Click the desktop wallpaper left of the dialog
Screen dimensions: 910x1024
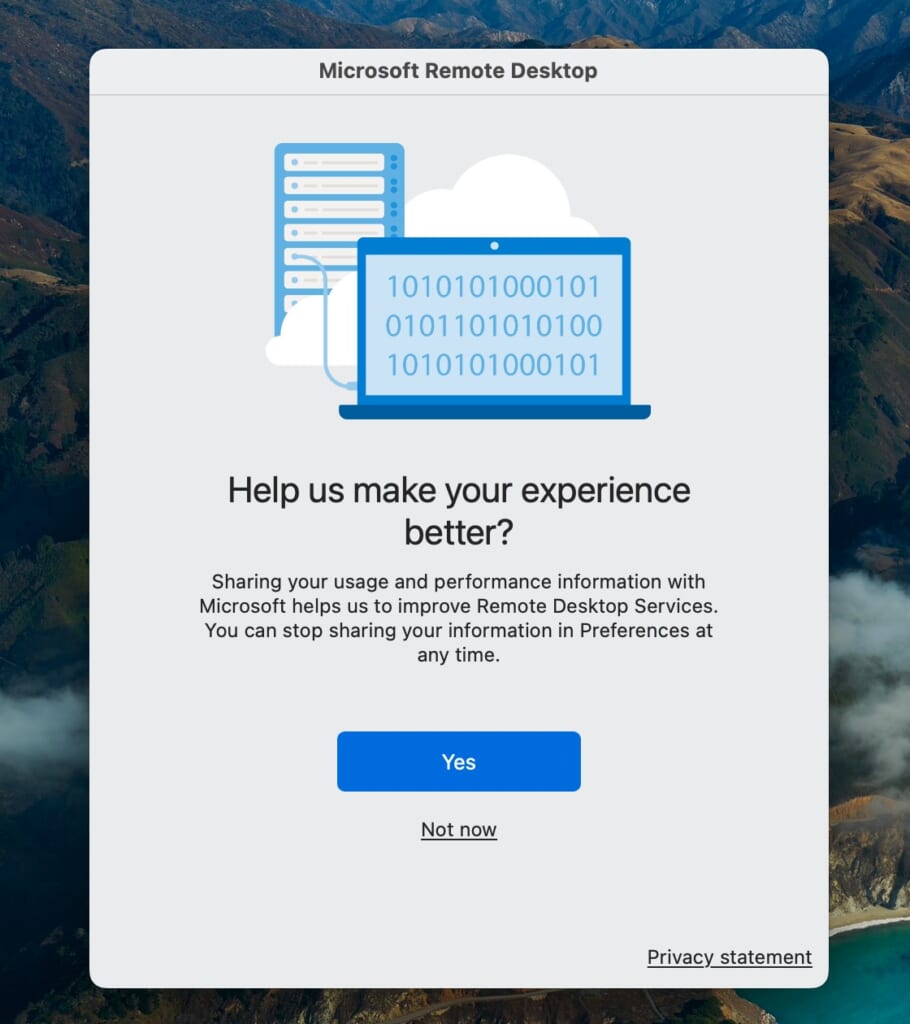click(x=45, y=512)
